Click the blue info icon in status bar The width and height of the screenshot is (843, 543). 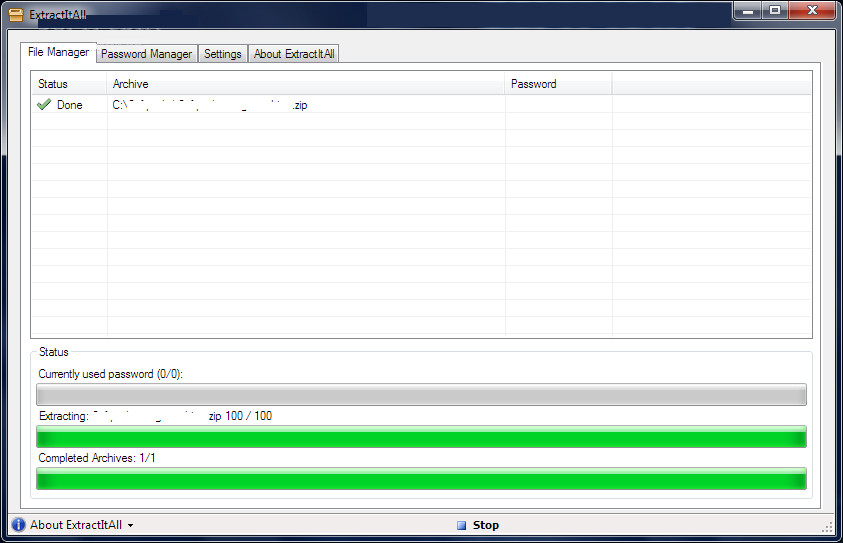pyautogui.click(x=18, y=525)
